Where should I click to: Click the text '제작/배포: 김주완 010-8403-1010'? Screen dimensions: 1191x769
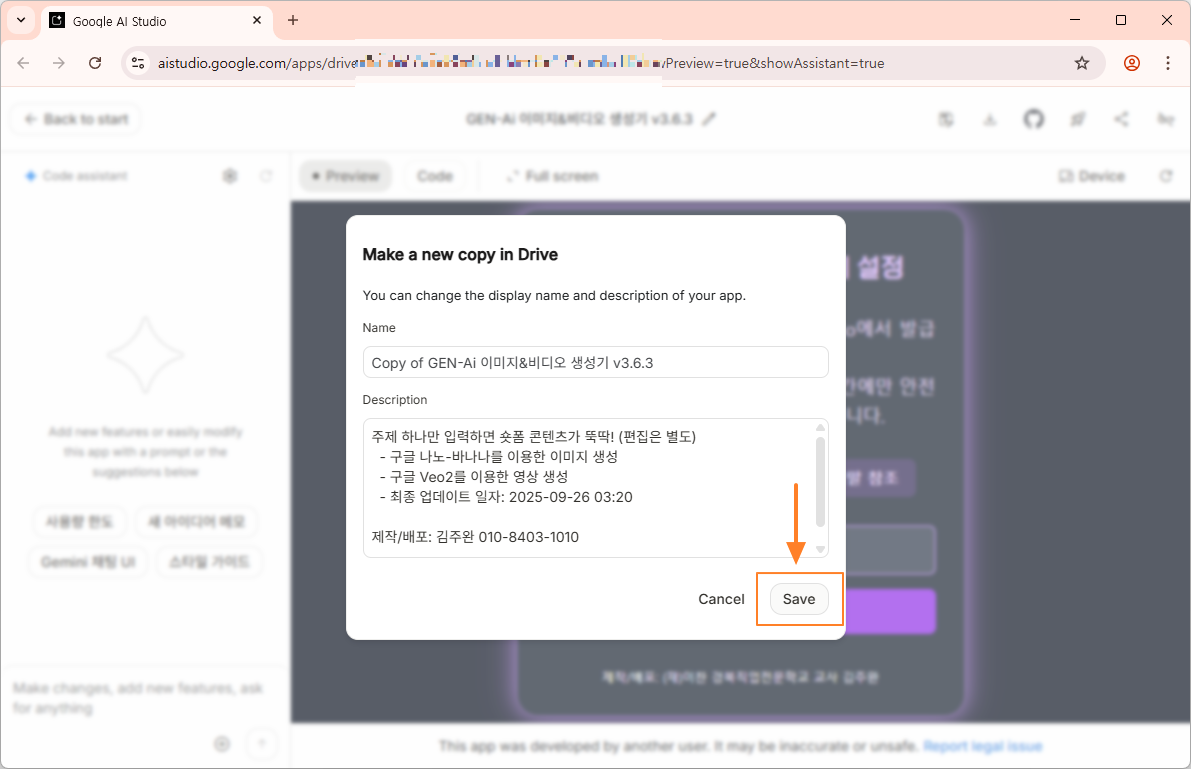[475, 536]
